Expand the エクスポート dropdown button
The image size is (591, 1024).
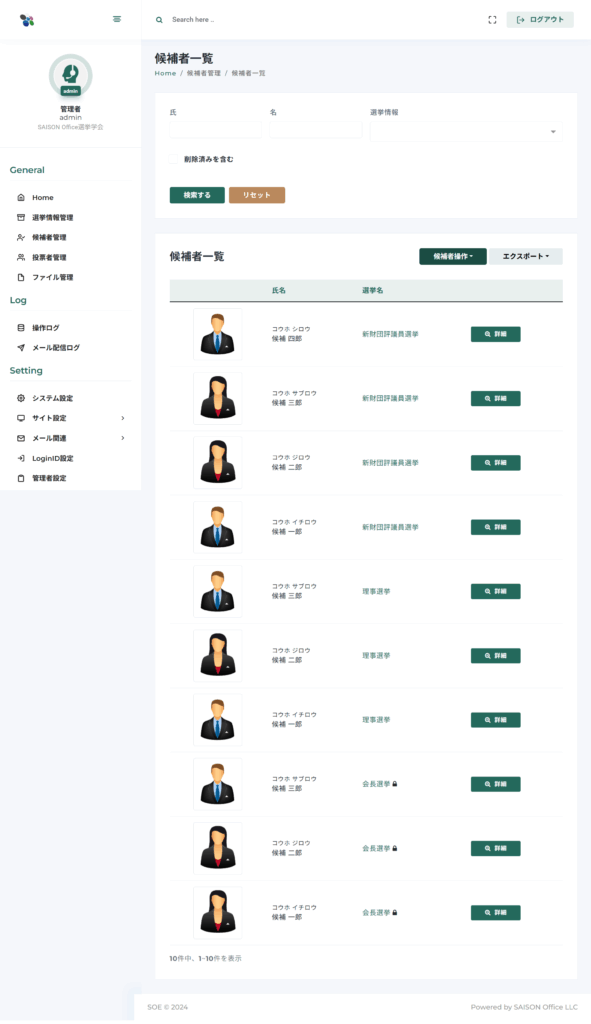(x=526, y=257)
